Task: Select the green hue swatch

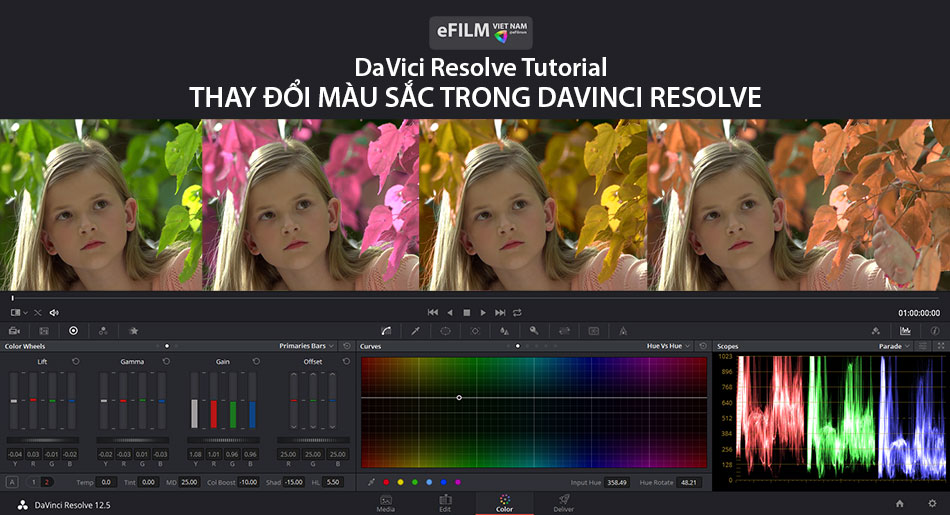Action: pos(415,482)
